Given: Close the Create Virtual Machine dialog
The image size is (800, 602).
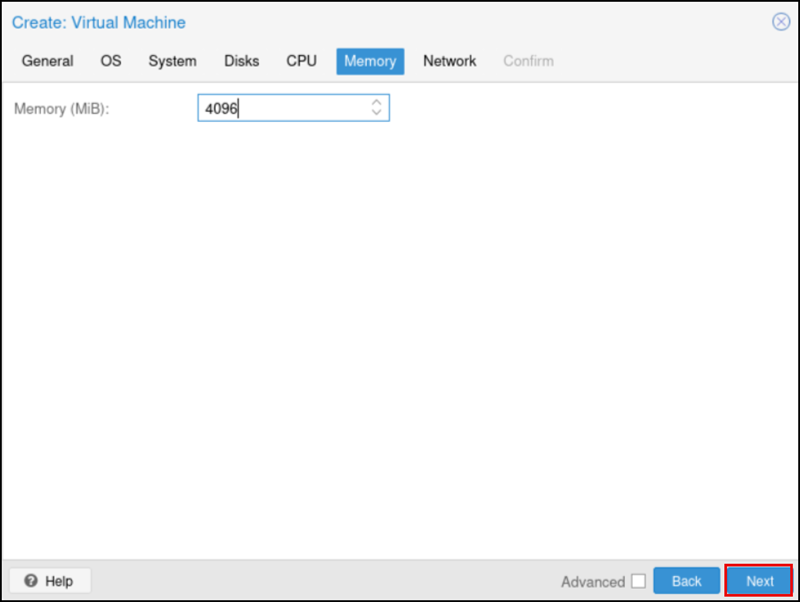Looking at the screenshot, I should 781,22.
